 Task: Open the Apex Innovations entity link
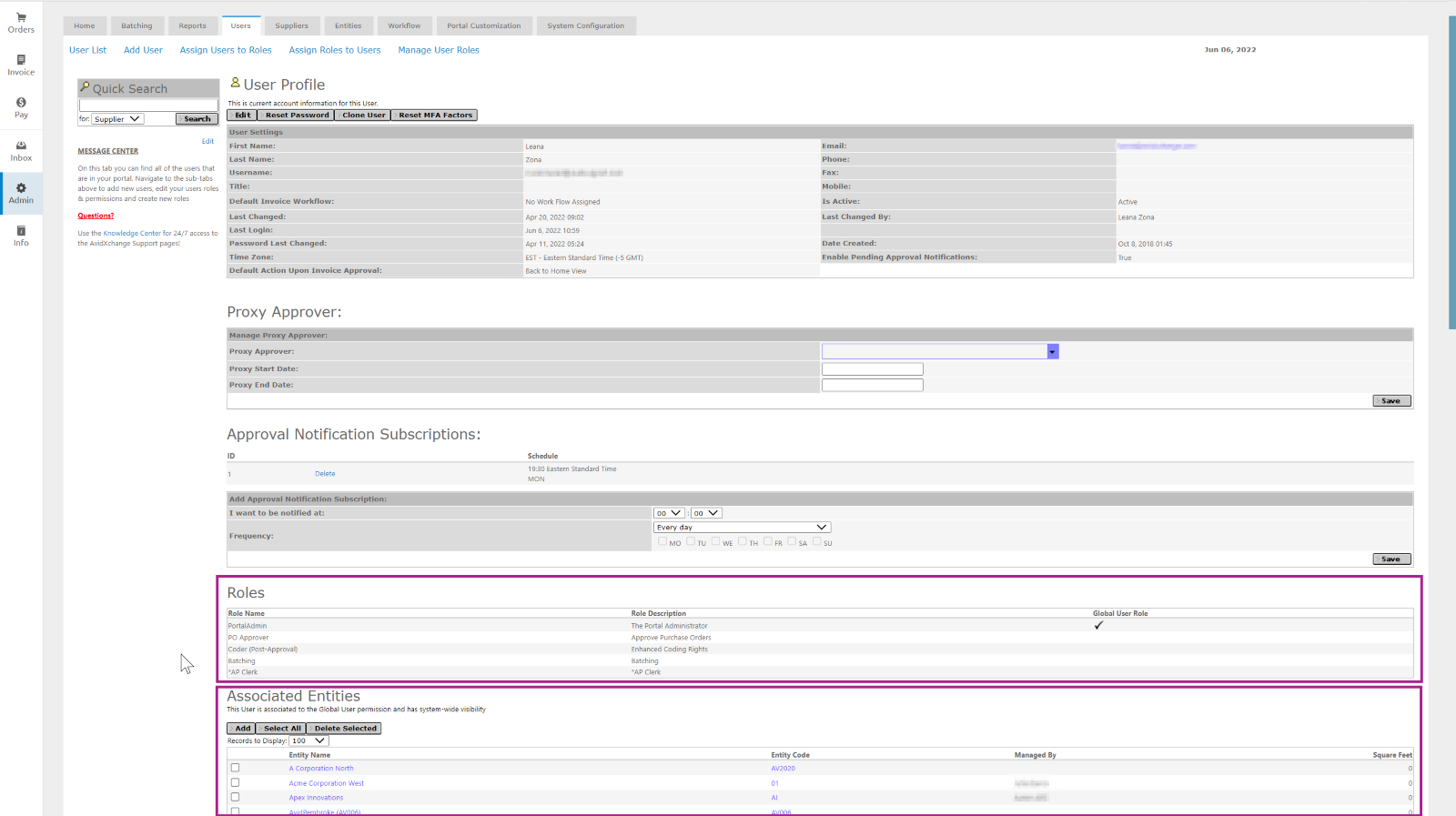(x=316, y=798)
